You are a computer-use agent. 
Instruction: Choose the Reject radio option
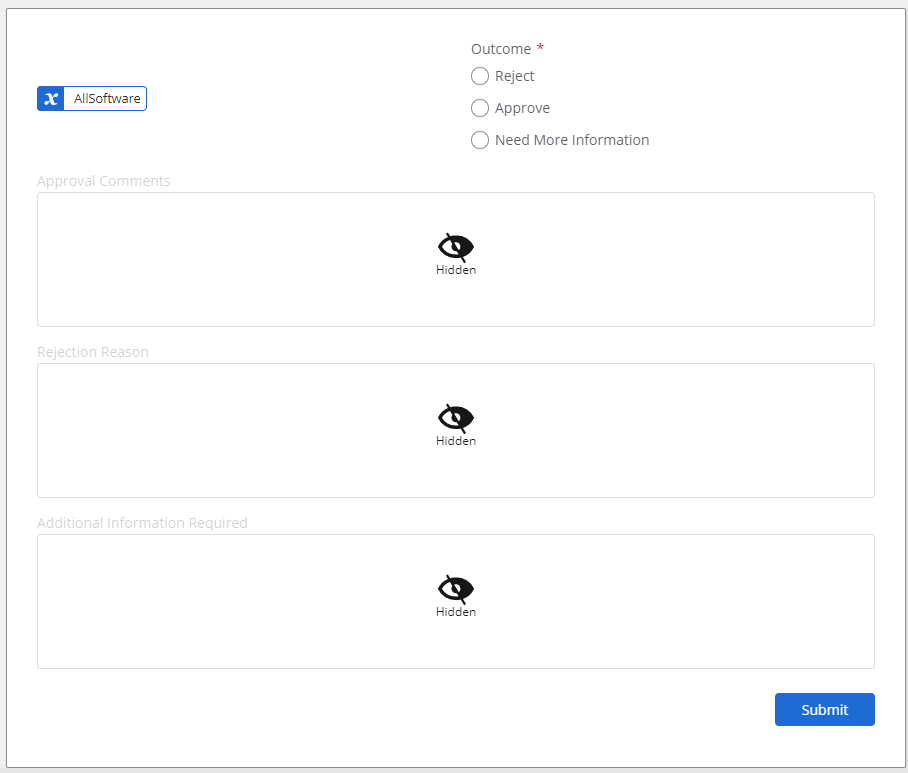coord(479,76)
